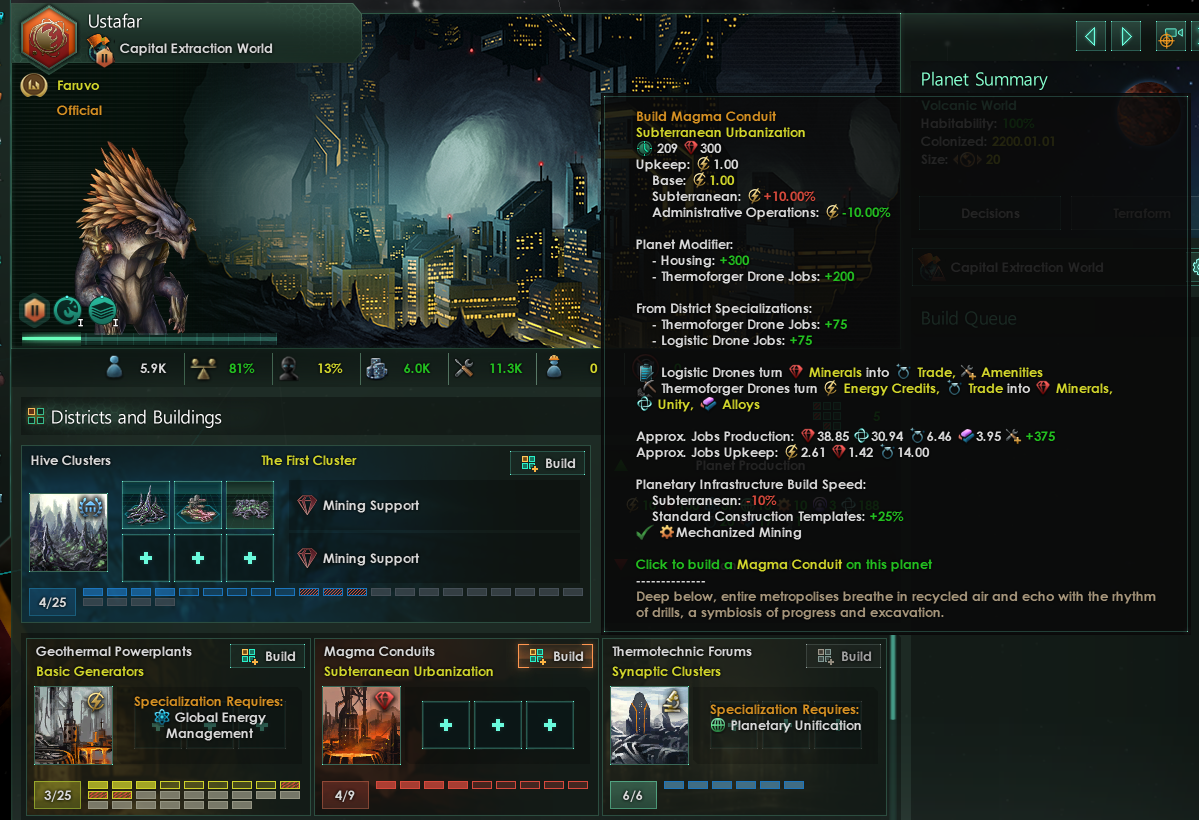The image size is (1199, 820).
Task: Click the governor creature portrait
Action: coord(134,237)
